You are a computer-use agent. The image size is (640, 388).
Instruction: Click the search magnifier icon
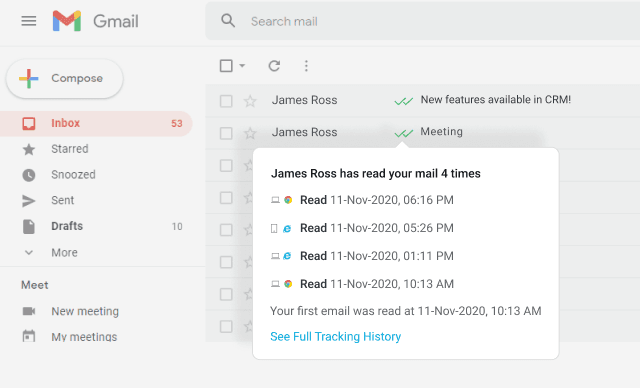228,20
